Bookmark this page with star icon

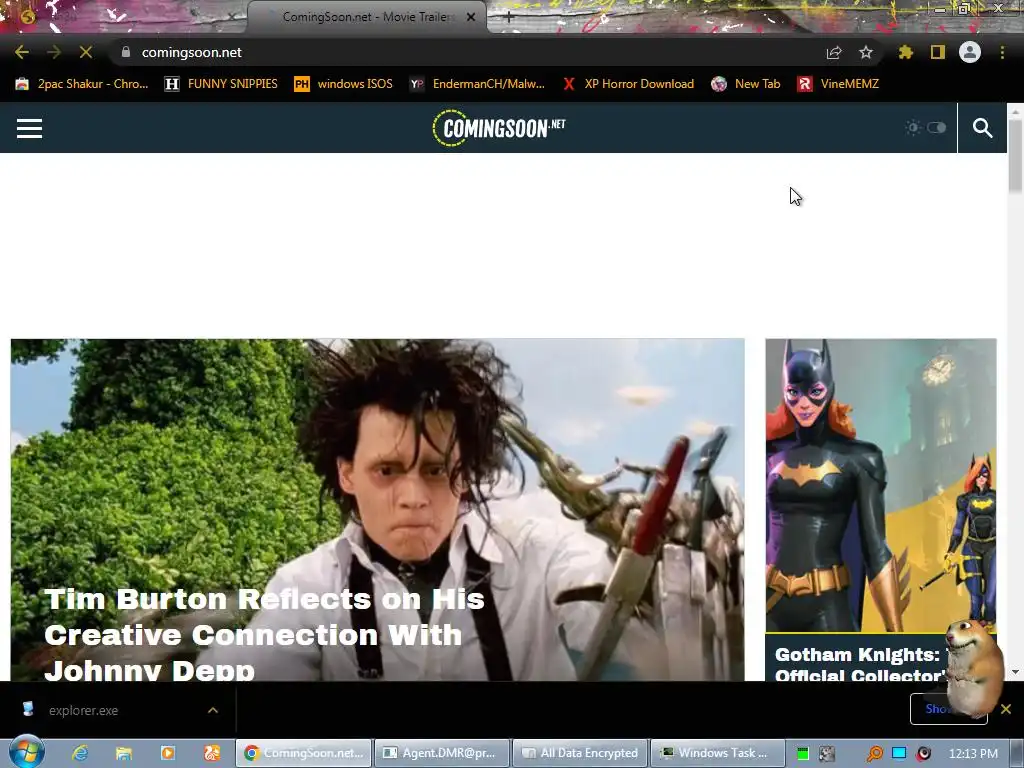click(866, 52)
